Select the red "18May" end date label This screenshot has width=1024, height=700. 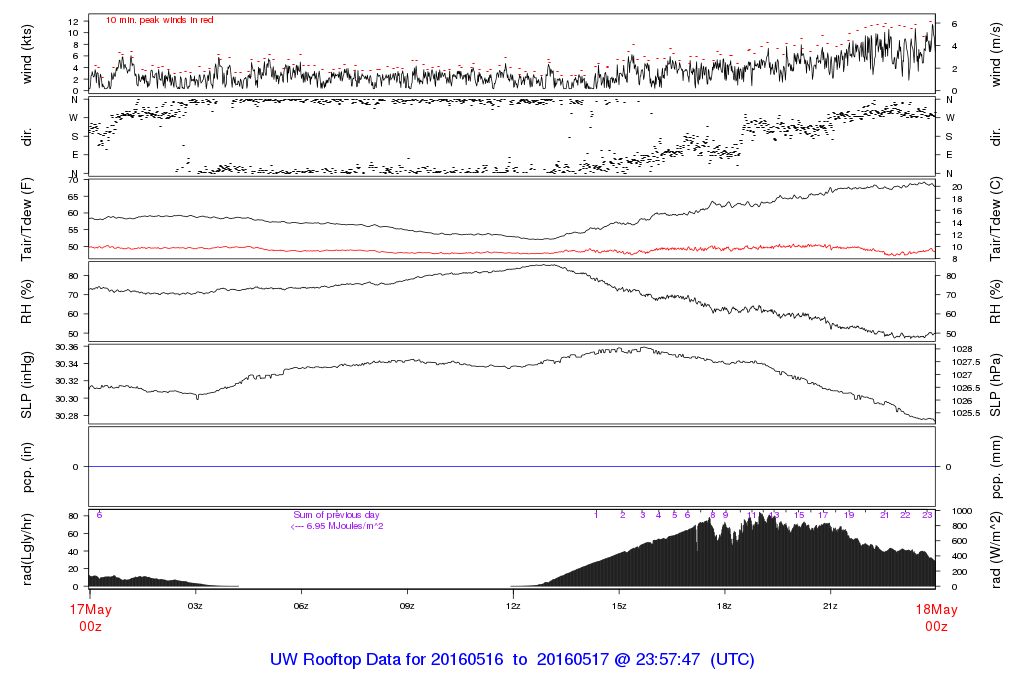point(936,609)
